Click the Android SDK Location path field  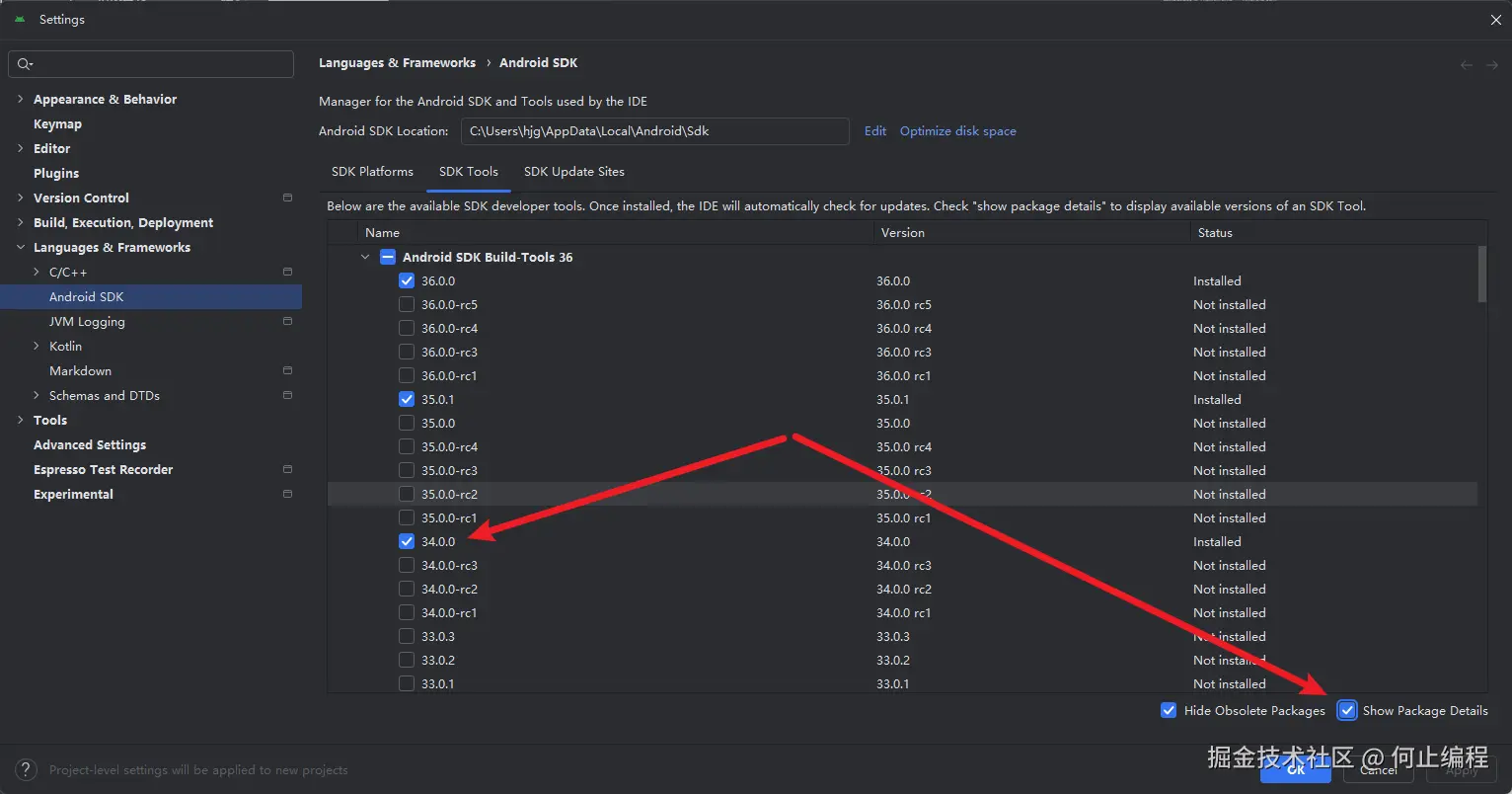pos(654,131)
